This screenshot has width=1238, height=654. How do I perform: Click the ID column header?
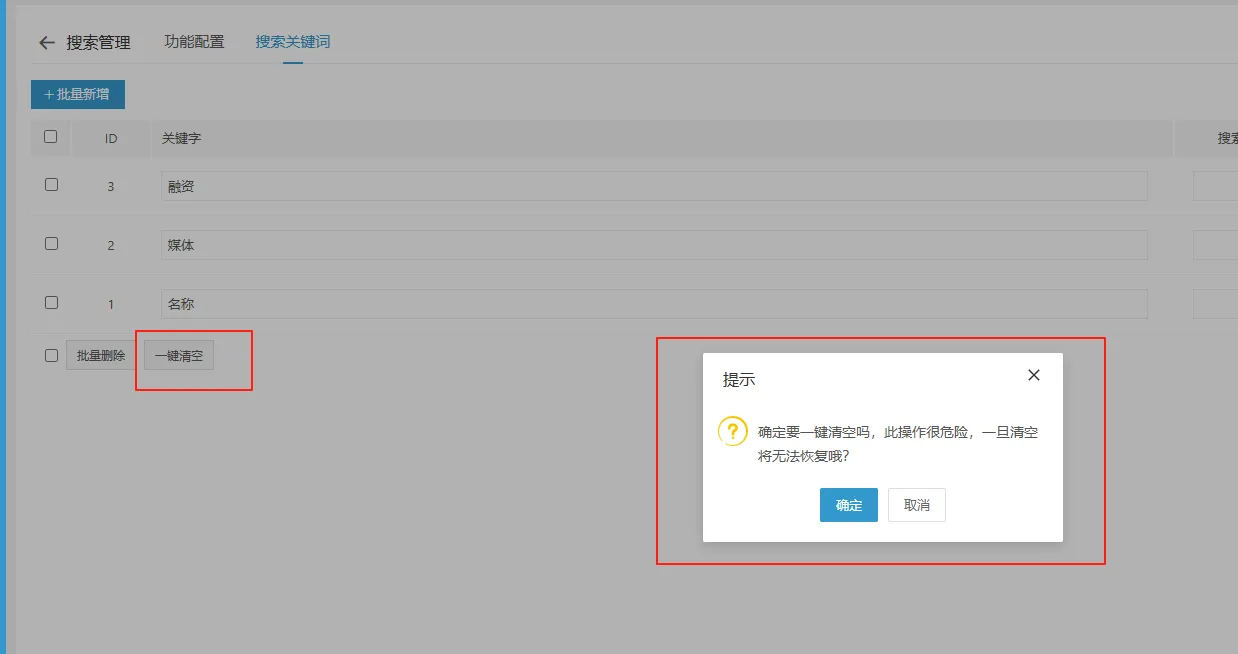point(111,138)
